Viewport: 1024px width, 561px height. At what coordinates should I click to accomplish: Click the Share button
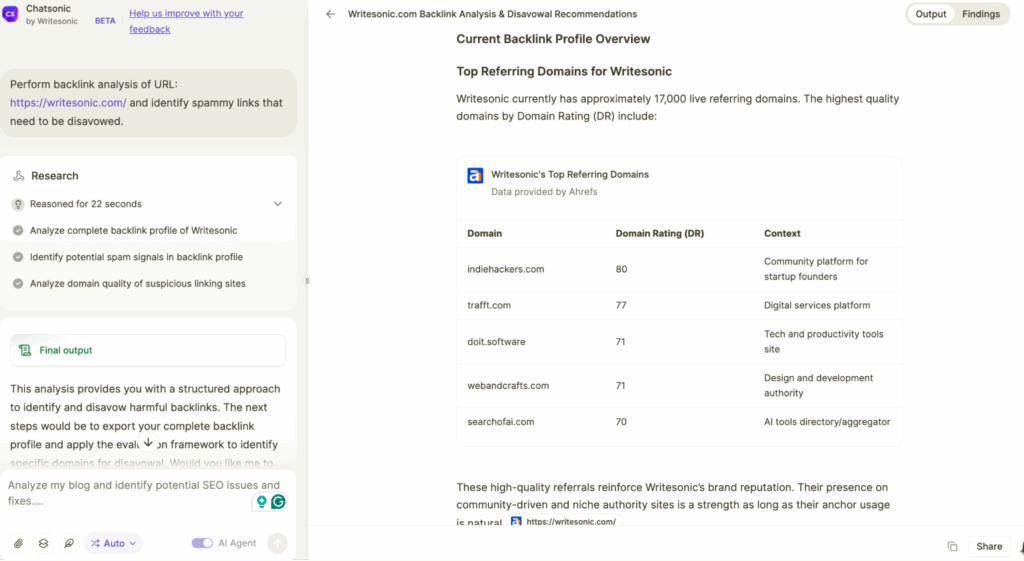pyautogui.click(x=989, y=546)
